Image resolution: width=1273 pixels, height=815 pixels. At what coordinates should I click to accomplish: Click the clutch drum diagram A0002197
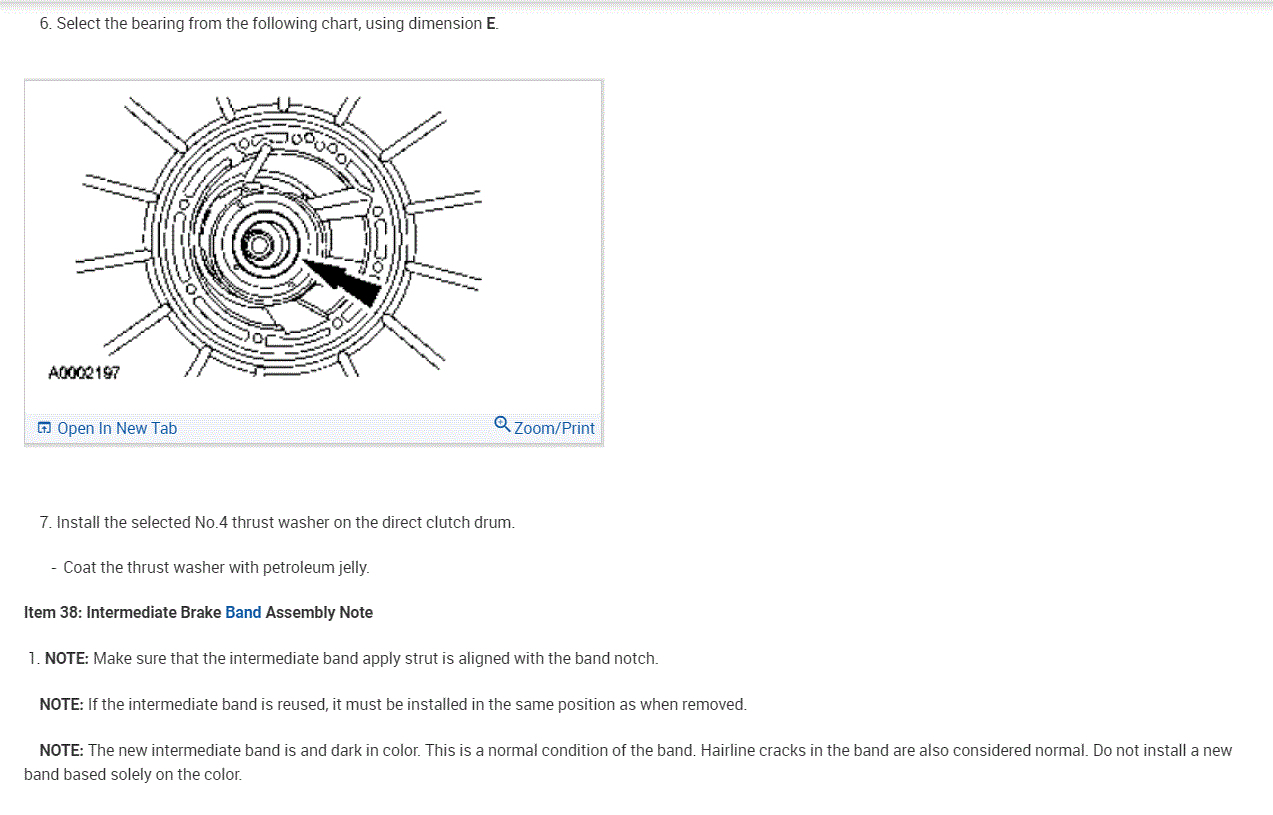pyautogui.click(x=265, y=237)
